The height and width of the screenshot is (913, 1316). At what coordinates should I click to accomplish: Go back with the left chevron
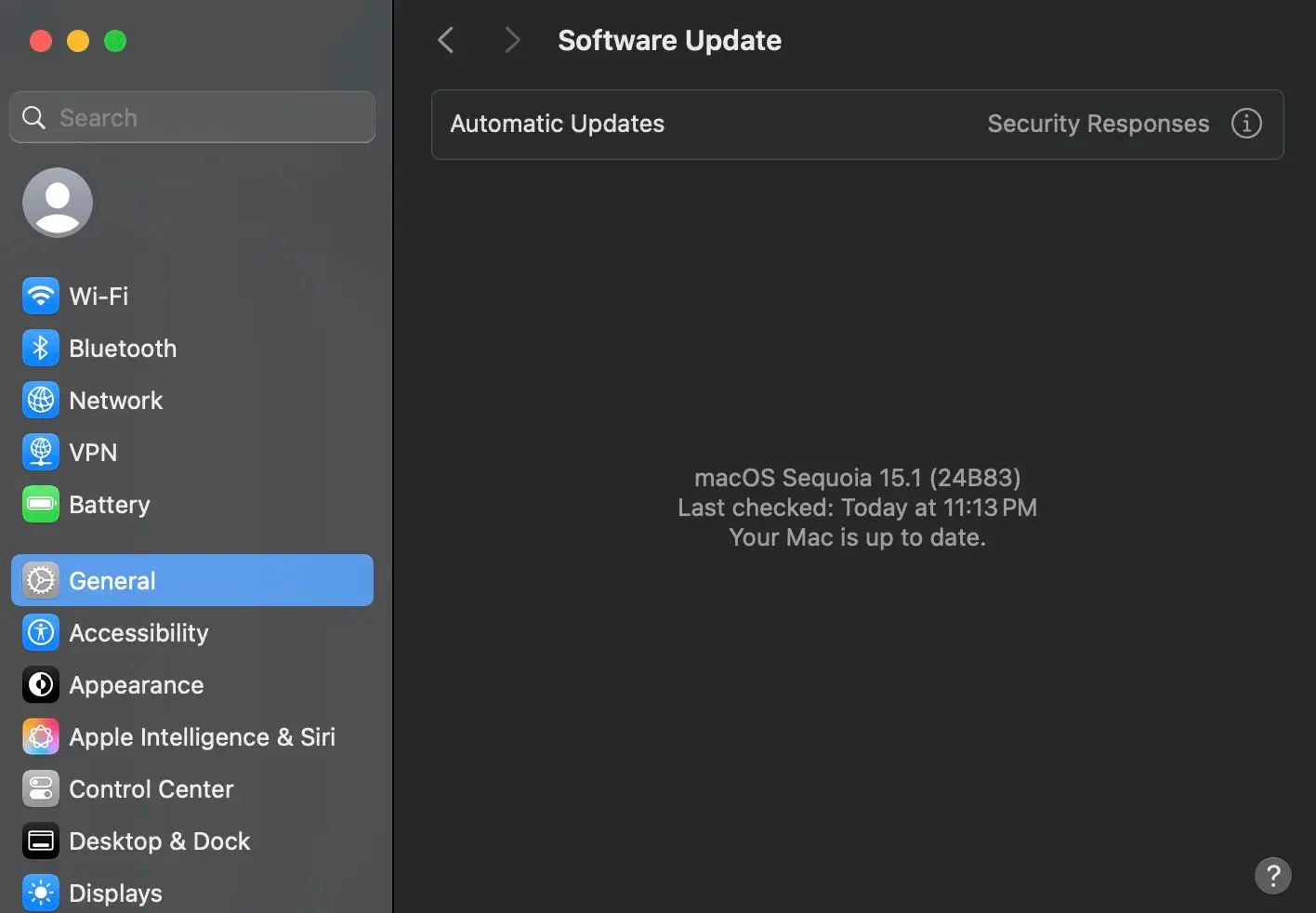pyautogui.click(x=446, y=40)
